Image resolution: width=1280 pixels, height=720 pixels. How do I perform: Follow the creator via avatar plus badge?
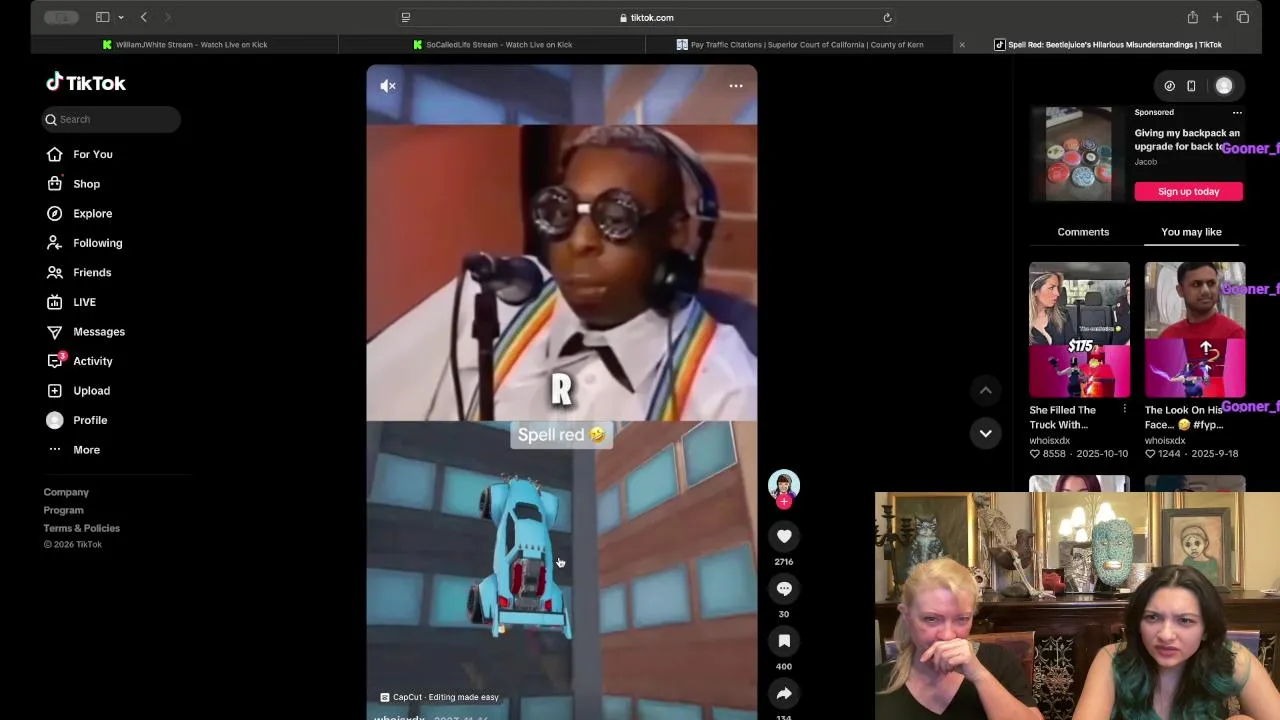tap(784, 502)
